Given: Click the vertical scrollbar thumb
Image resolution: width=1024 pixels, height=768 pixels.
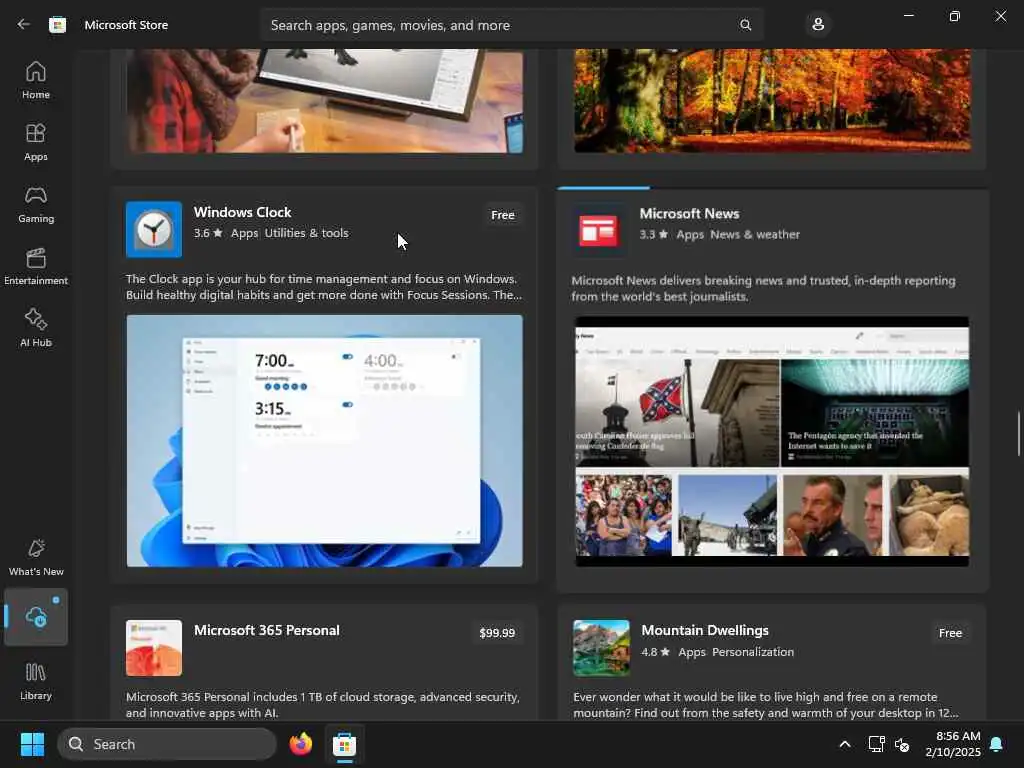Looking at the screenshot, I should pyautogui.click(x=1018, y=434).
